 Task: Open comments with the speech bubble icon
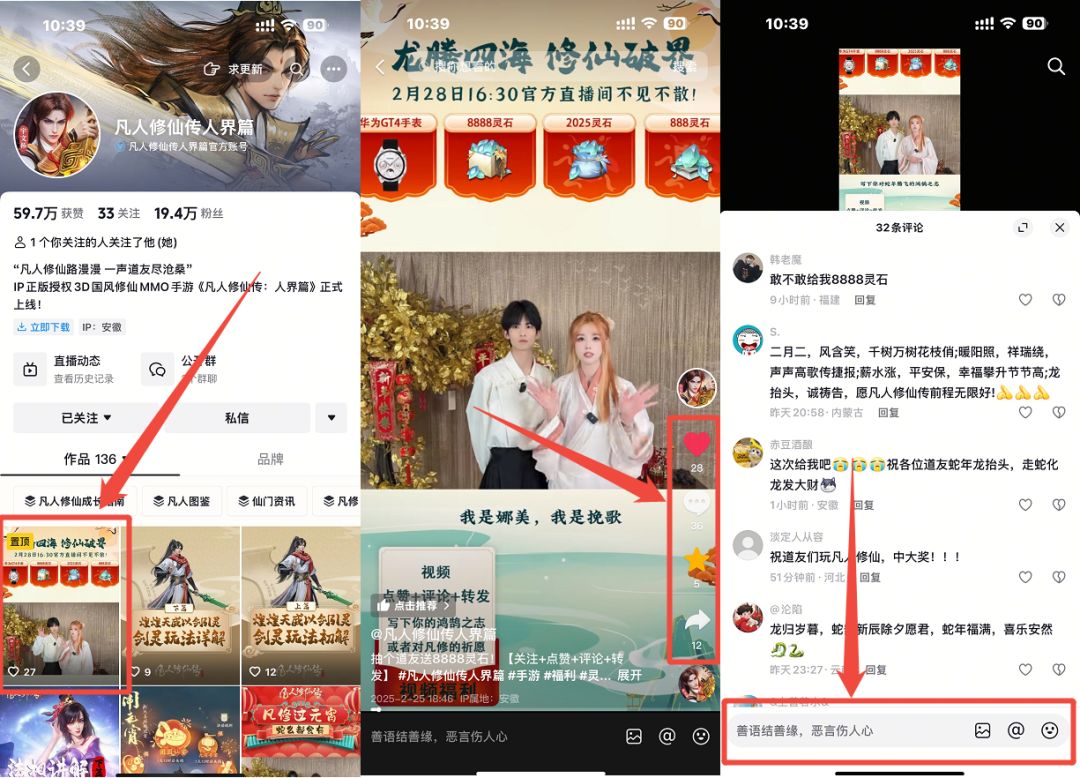click(x=696, y=505)
